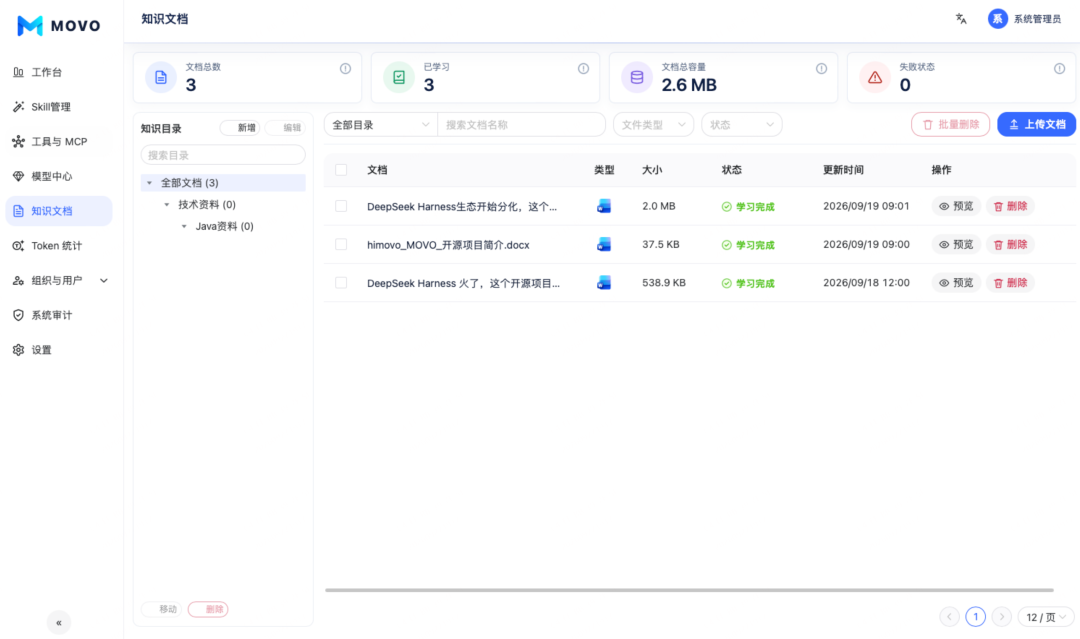Click the horizontal table scrollbar
This screenshot has width=1080, height=639.
pyautogui.click(x=689, y=590)
